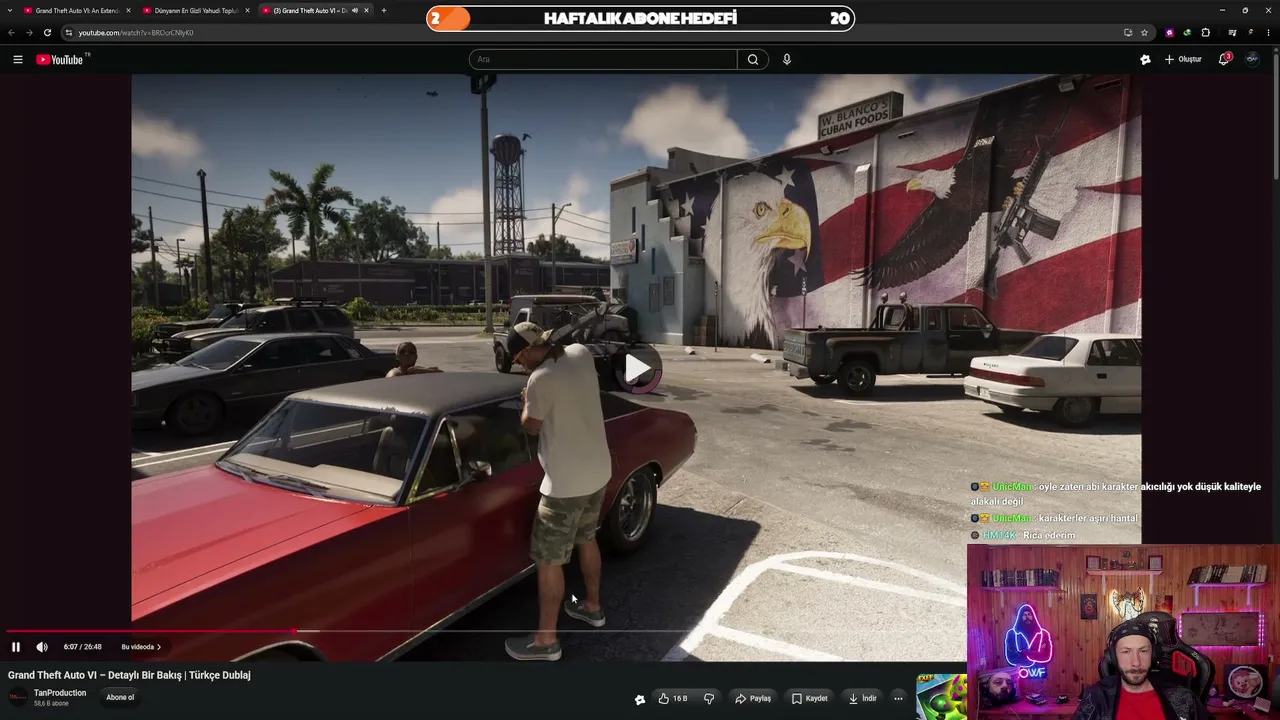
Task: Start voice search with microphone icon
Action: [x=787, y=60]
